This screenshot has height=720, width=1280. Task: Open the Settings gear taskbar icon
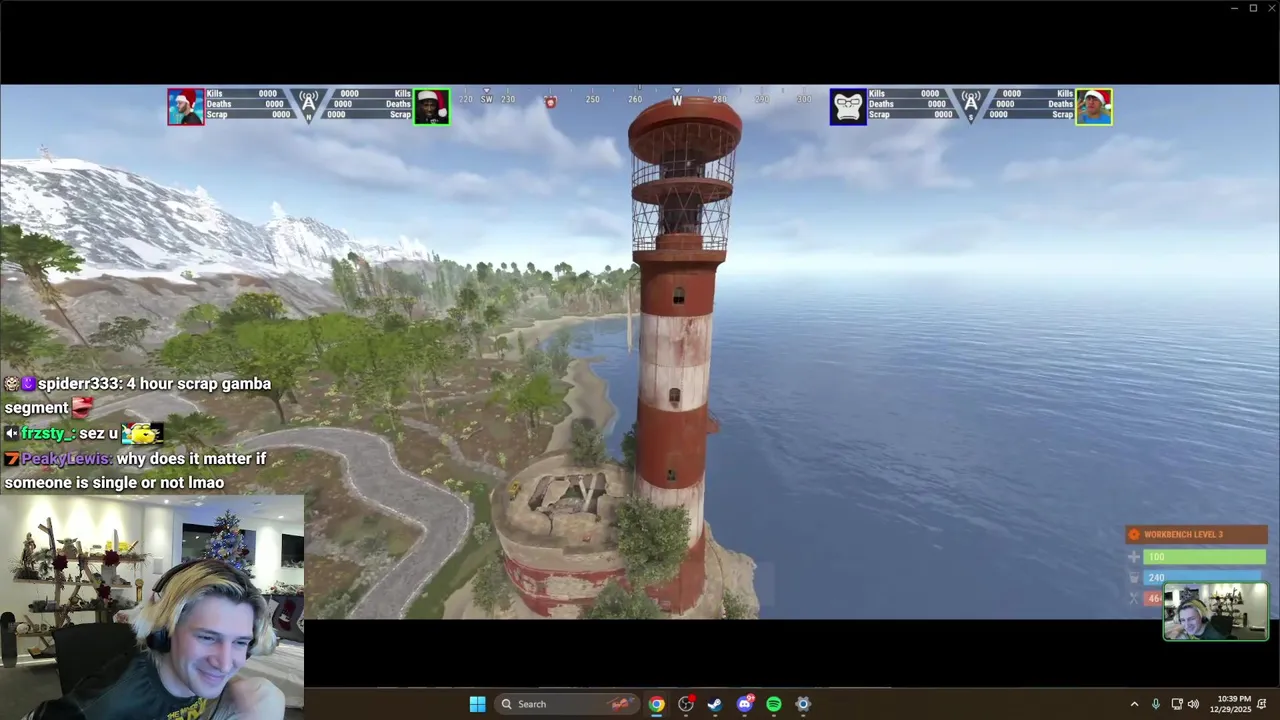(803, 704)
